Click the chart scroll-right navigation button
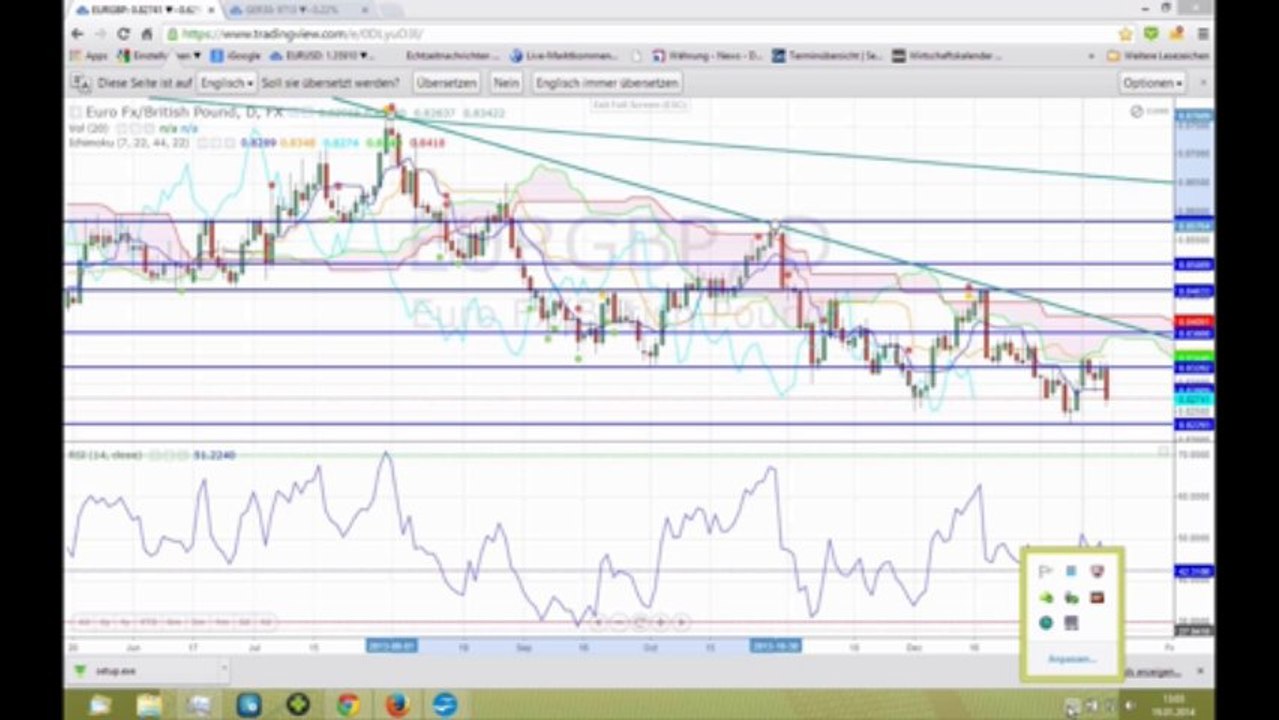 682,622
